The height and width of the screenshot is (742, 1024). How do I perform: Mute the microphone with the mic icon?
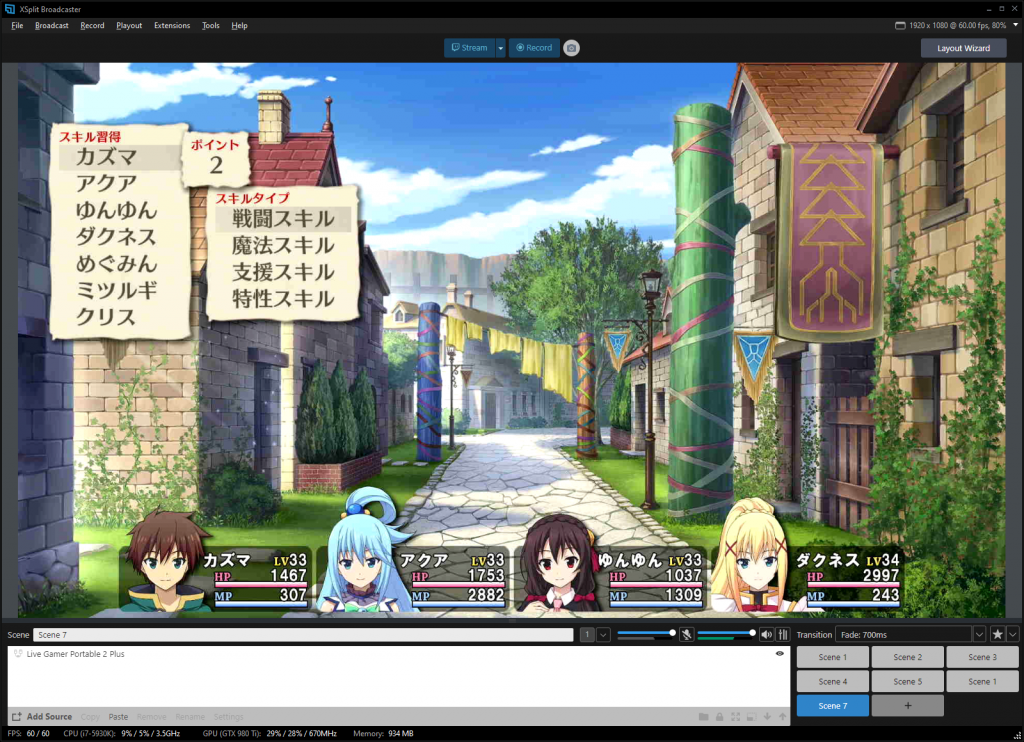686,634
